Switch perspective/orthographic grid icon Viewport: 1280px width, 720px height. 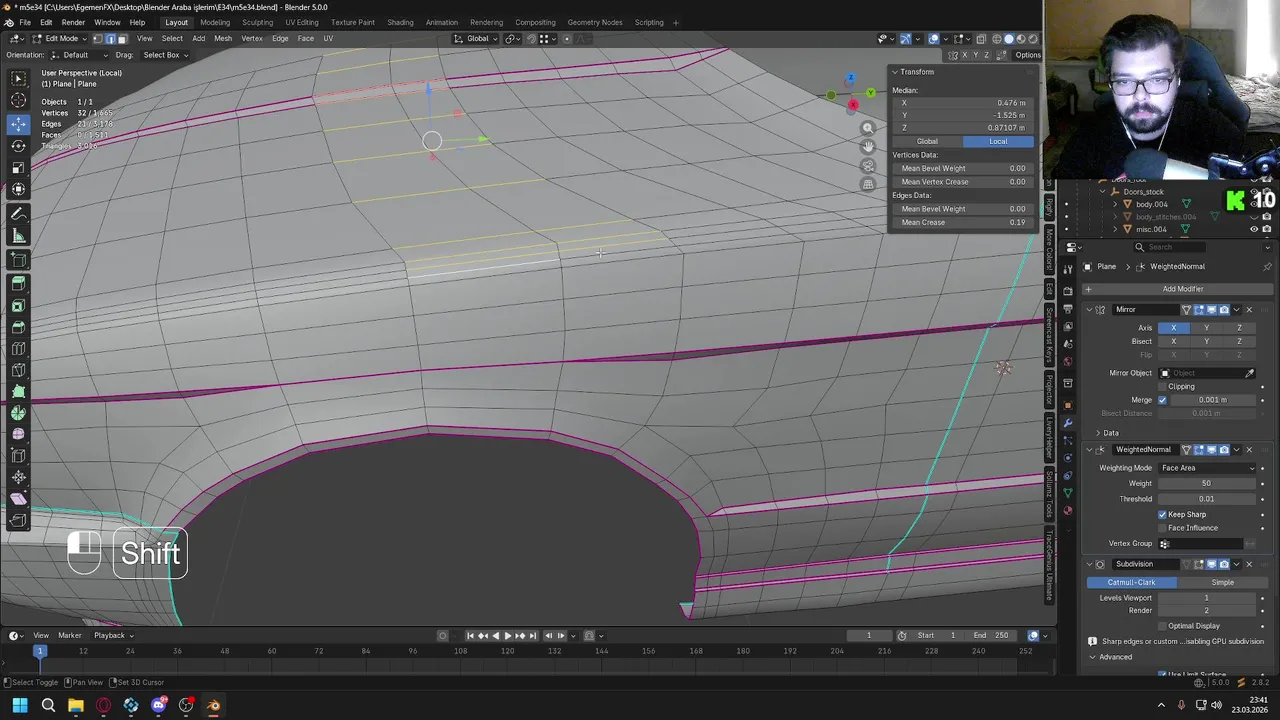pyautogui.click(x=868, y=185)
